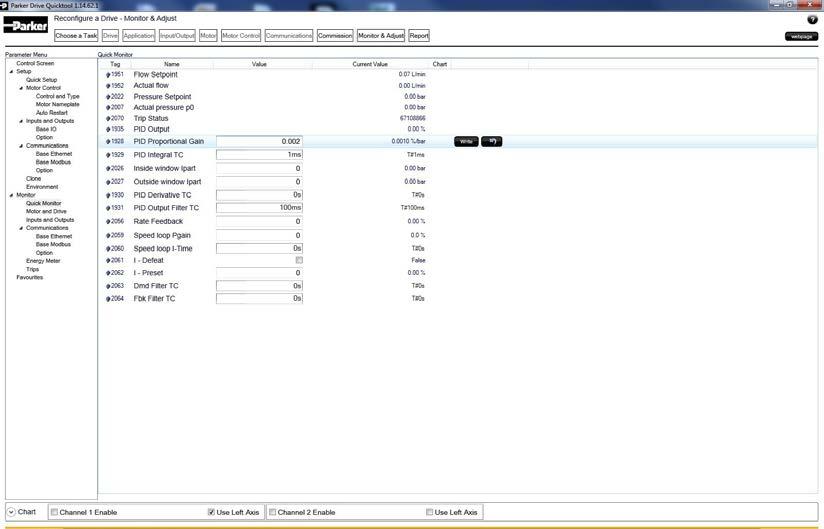Enable Channel 2 checkbox

click(272, 512)
